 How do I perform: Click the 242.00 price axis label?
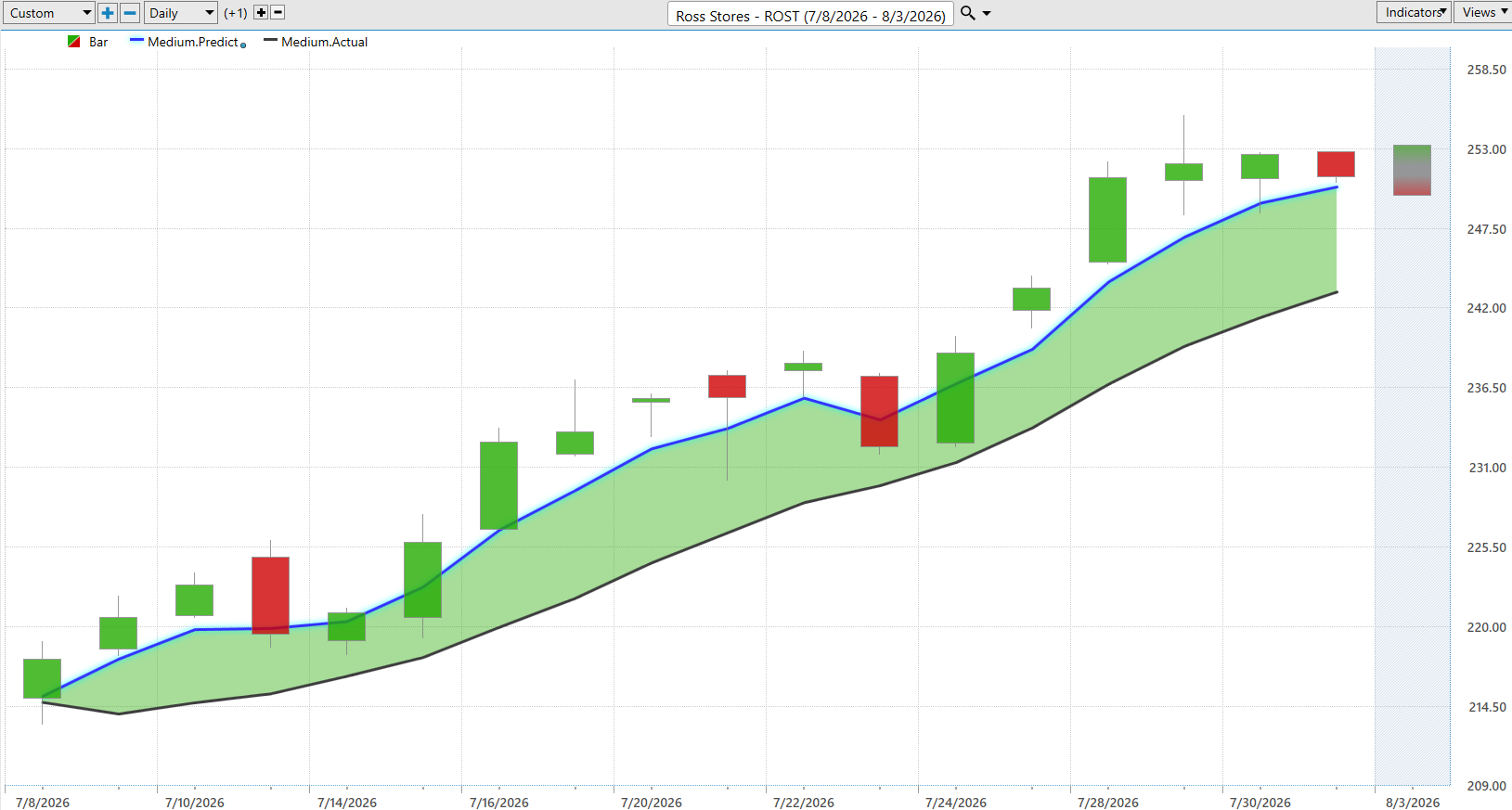click(1486, 308)
